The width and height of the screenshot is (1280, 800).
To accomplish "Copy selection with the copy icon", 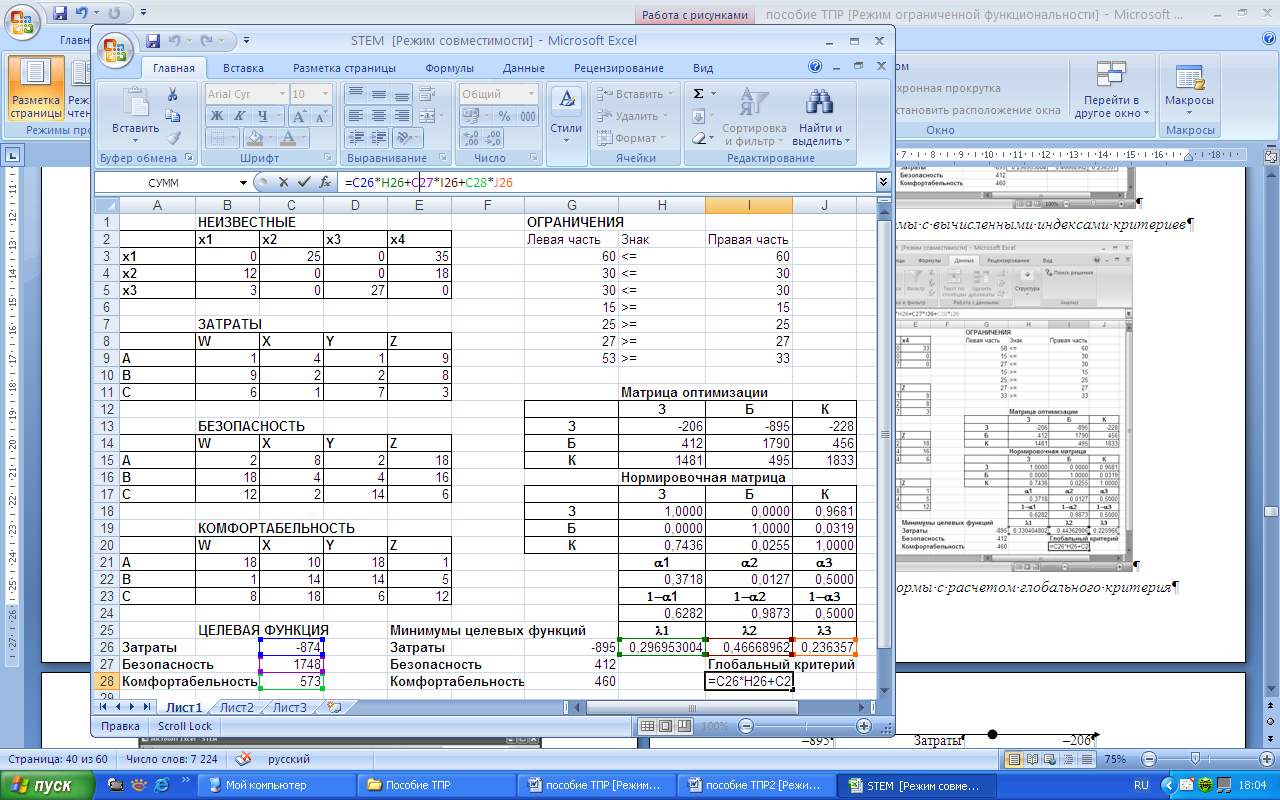I will point(173,116).
